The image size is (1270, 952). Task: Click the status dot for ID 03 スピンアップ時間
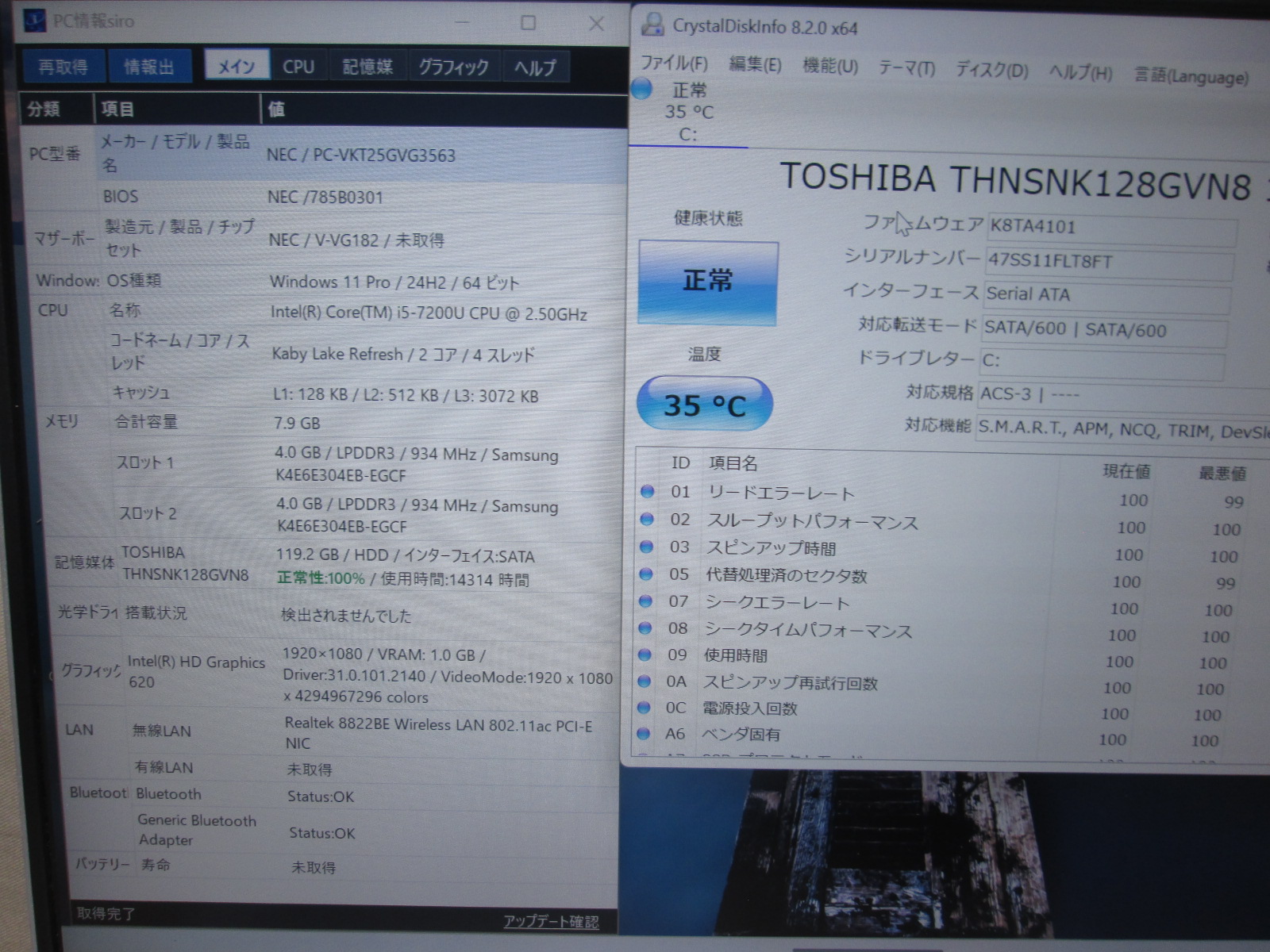point(646,547)
